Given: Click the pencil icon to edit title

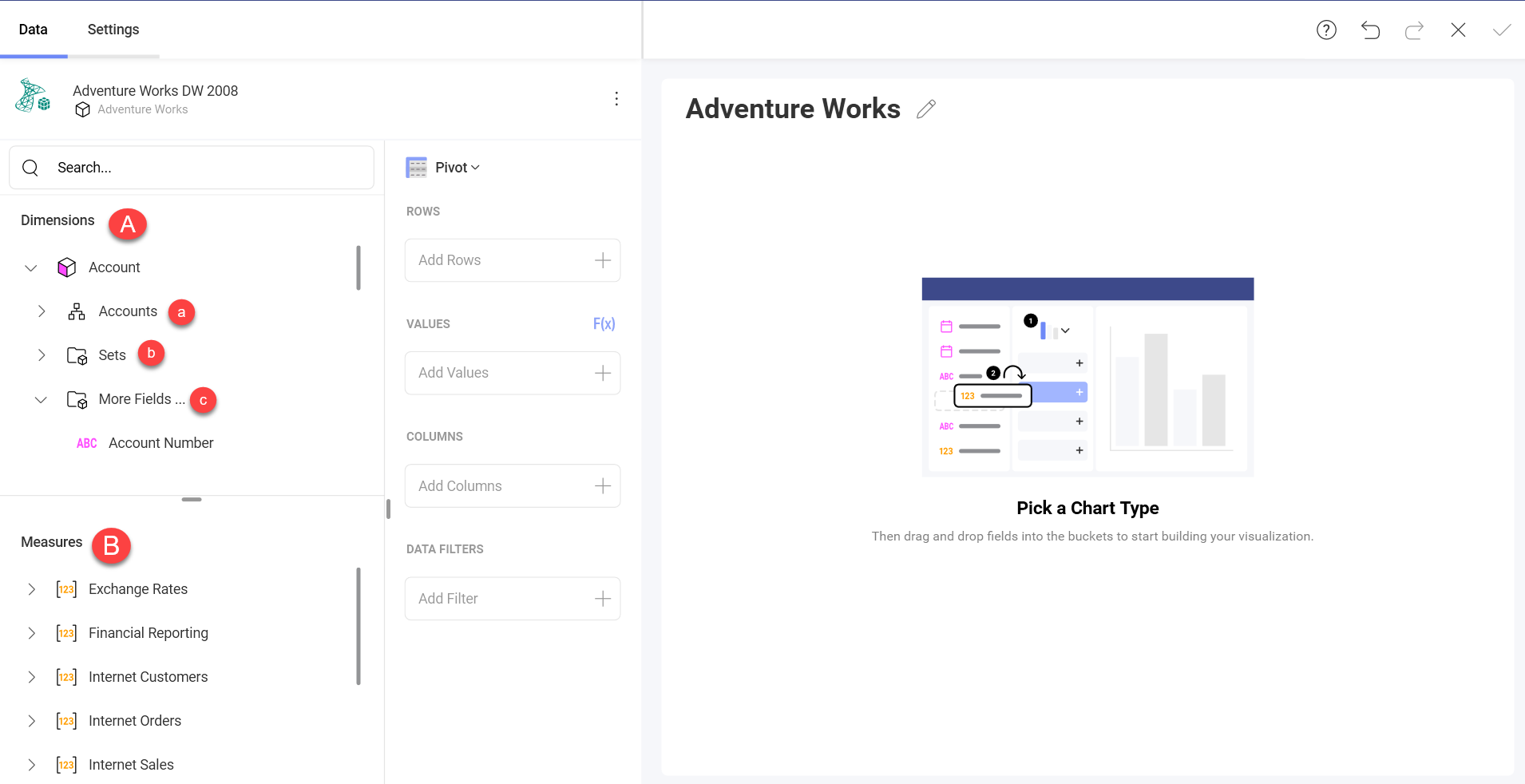Looking at the screenshot, I should (926, 109).
